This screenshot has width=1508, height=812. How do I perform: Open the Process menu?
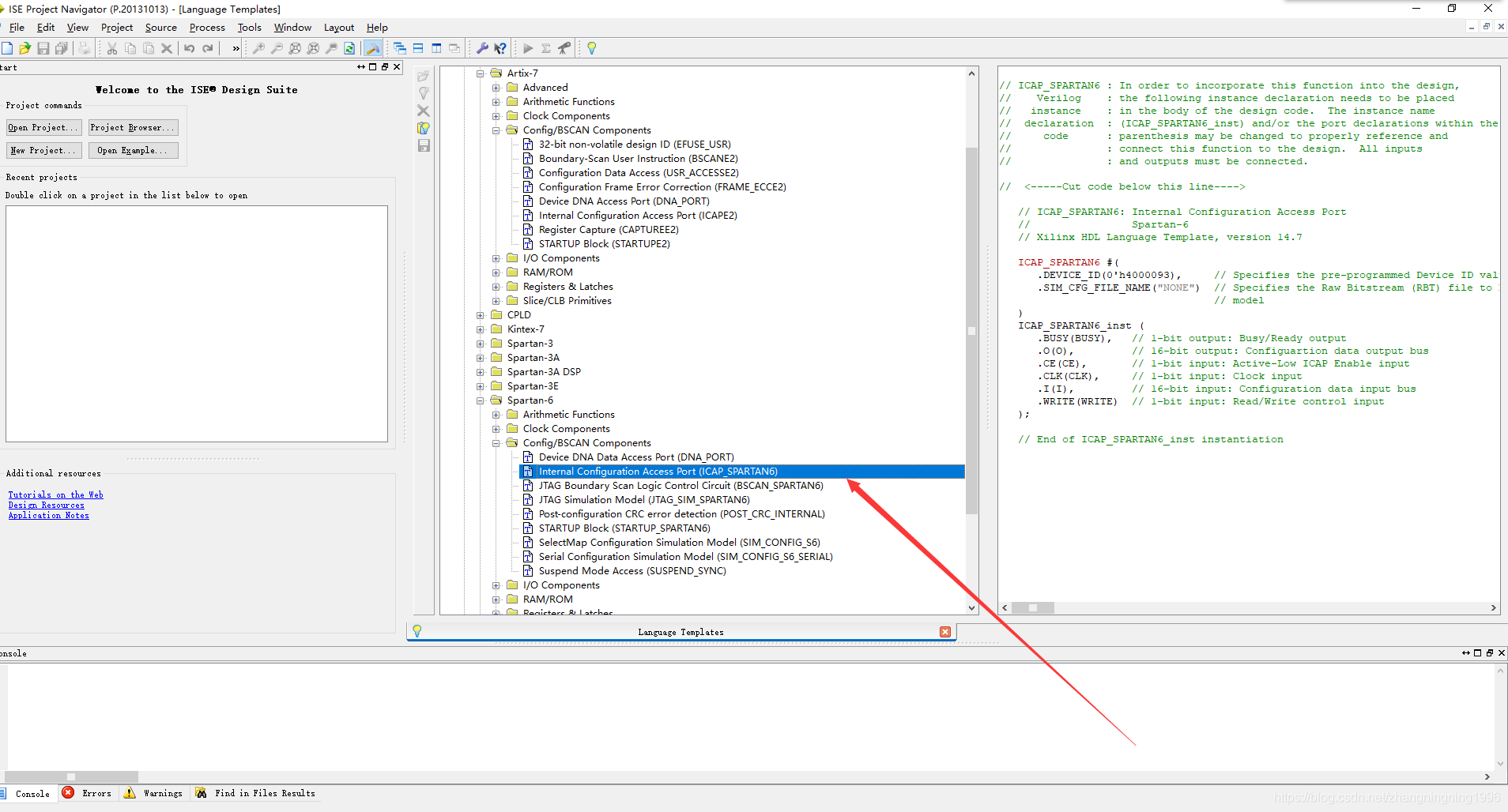point(207,28)
